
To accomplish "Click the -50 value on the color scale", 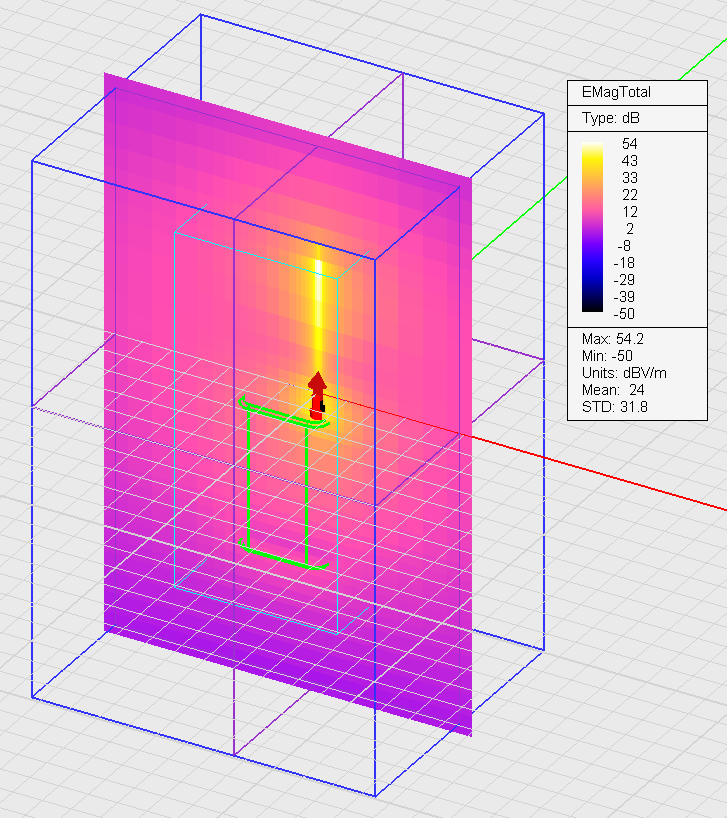I will tap(627, 314).
